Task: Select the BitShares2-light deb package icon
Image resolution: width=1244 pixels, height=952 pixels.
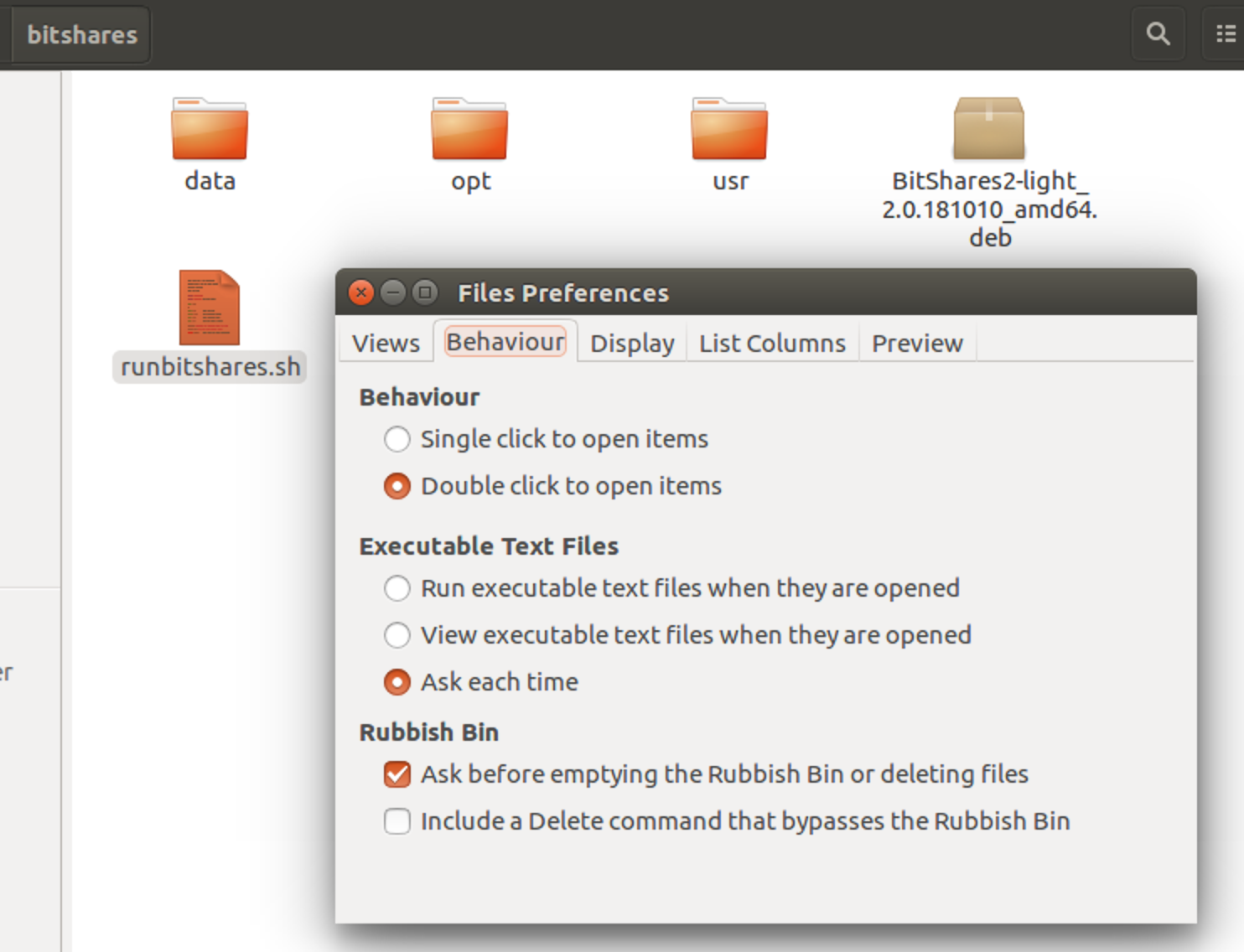Action: pos(989,129)
